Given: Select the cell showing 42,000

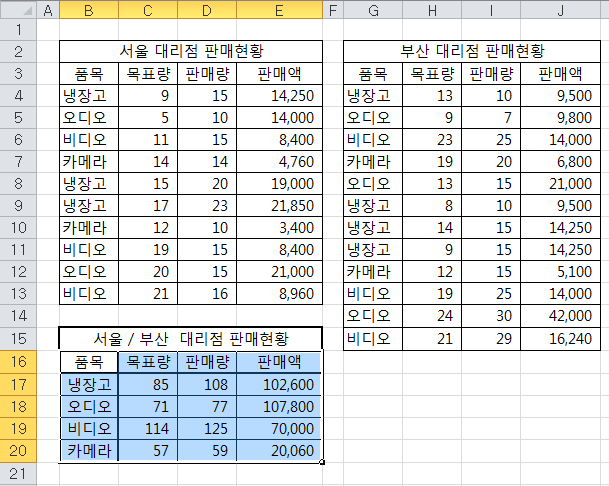Looking at the screenshot, I should (561, 316).
